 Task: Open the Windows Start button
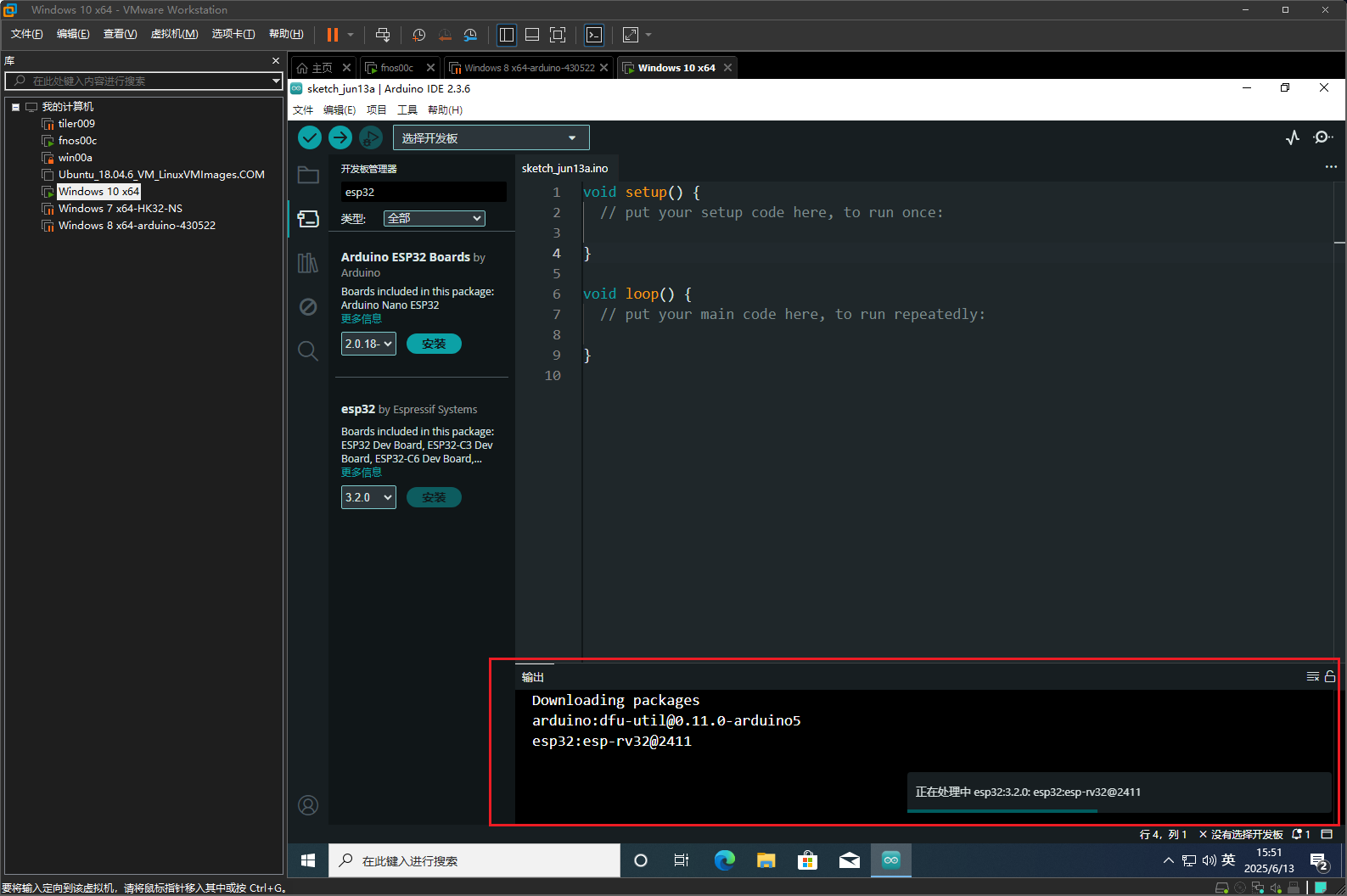pyautogui.click(x=308, y=860)
